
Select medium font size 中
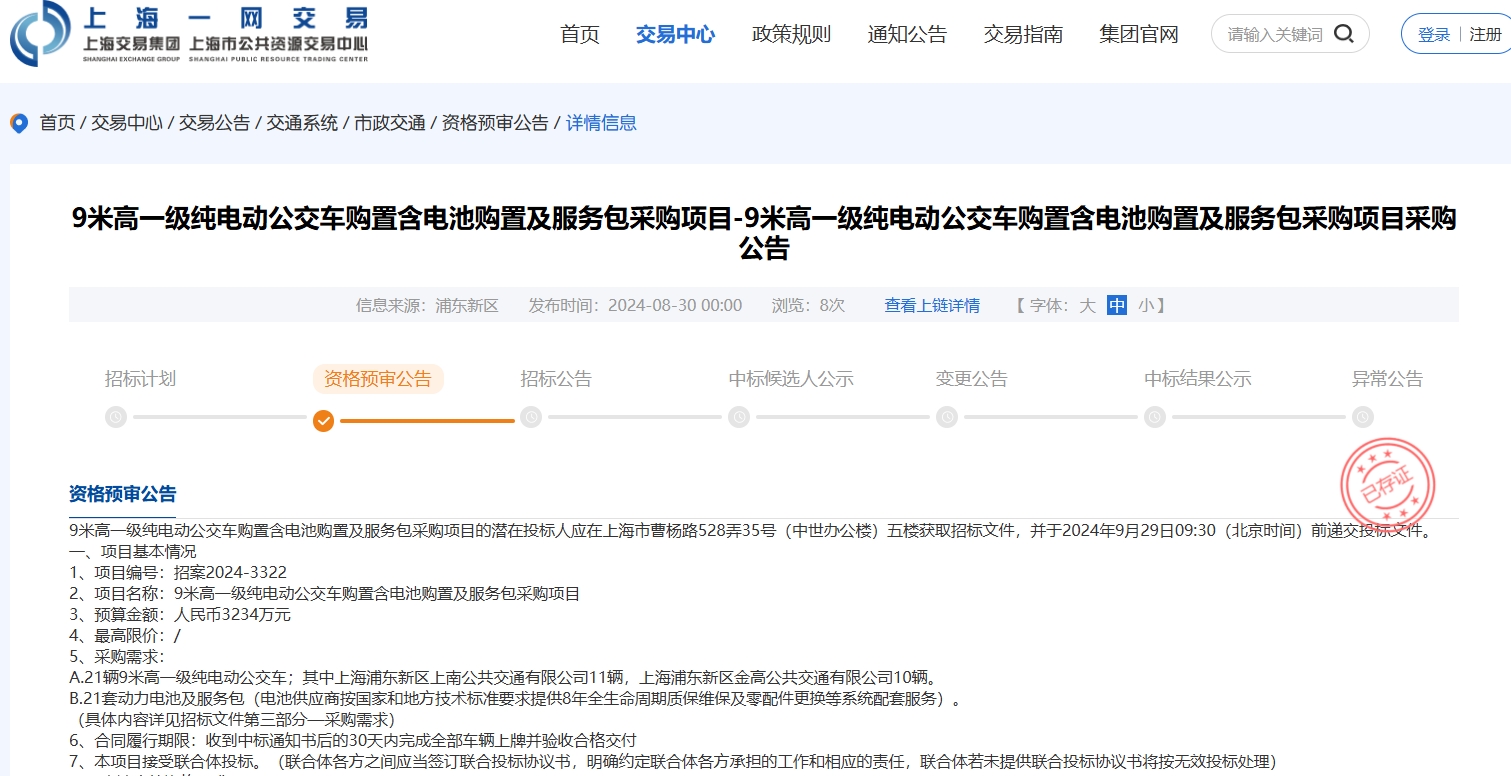click(x=1117, y=305)
